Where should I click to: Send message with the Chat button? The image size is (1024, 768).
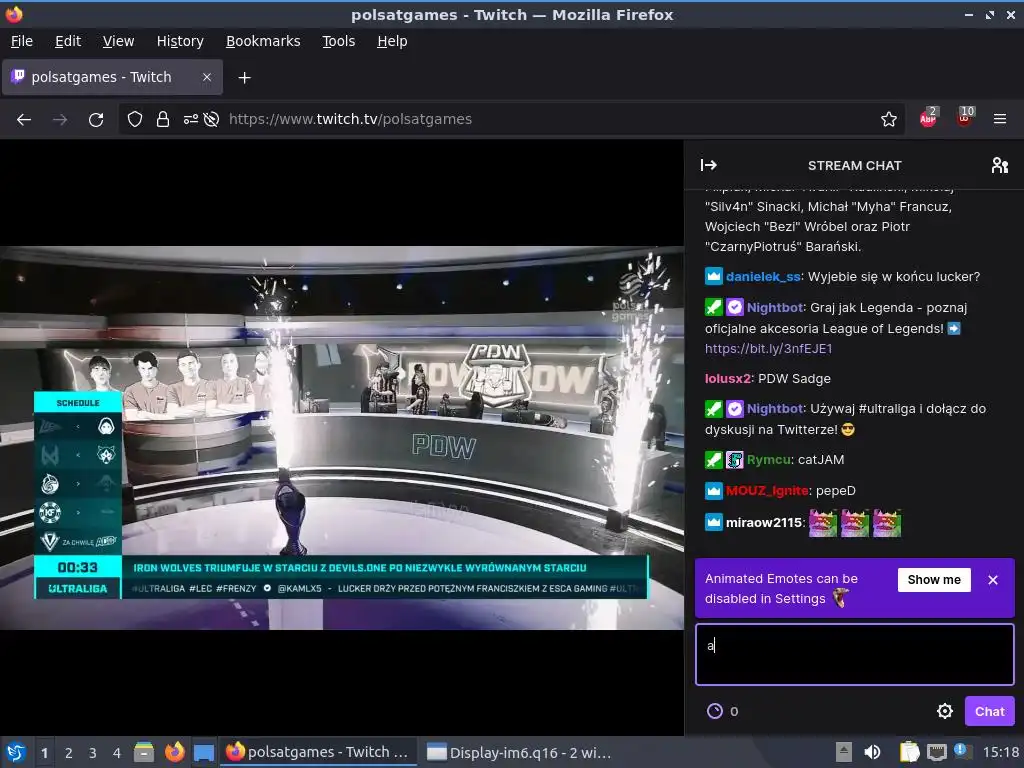tap(989, 711)
